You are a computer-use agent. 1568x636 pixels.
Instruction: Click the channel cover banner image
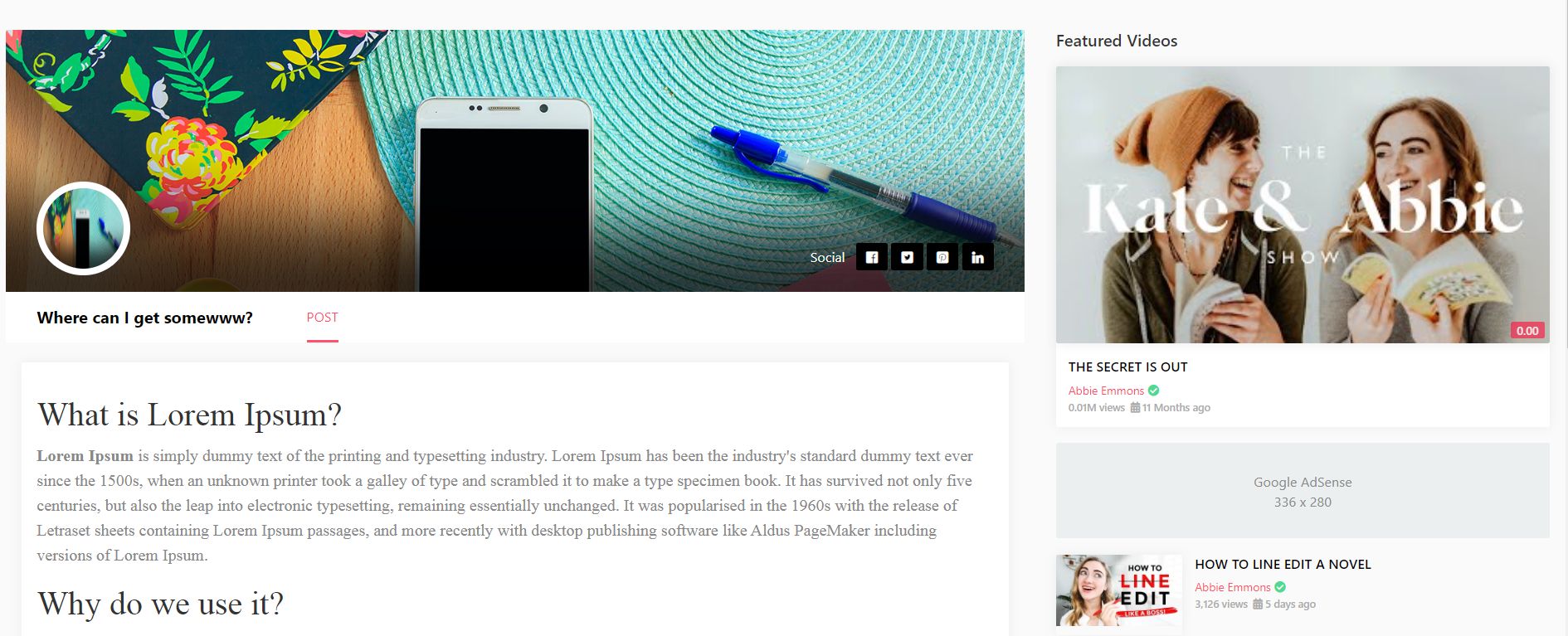(x=514, y=124)
